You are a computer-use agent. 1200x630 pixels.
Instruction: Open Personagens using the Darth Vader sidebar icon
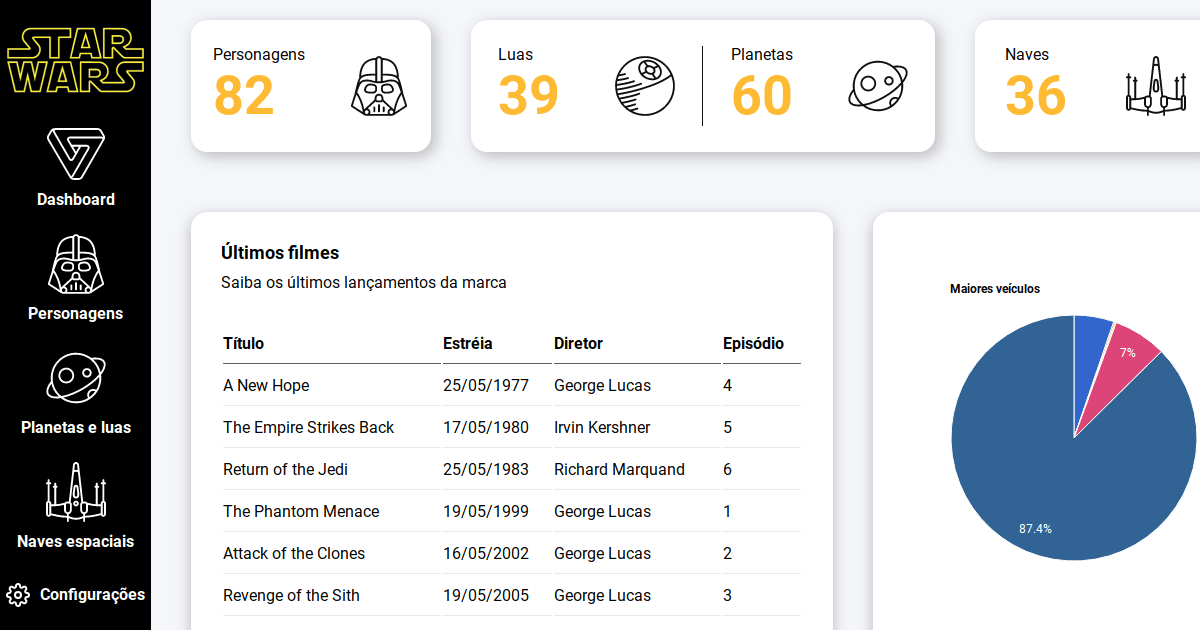coord(75,263)
